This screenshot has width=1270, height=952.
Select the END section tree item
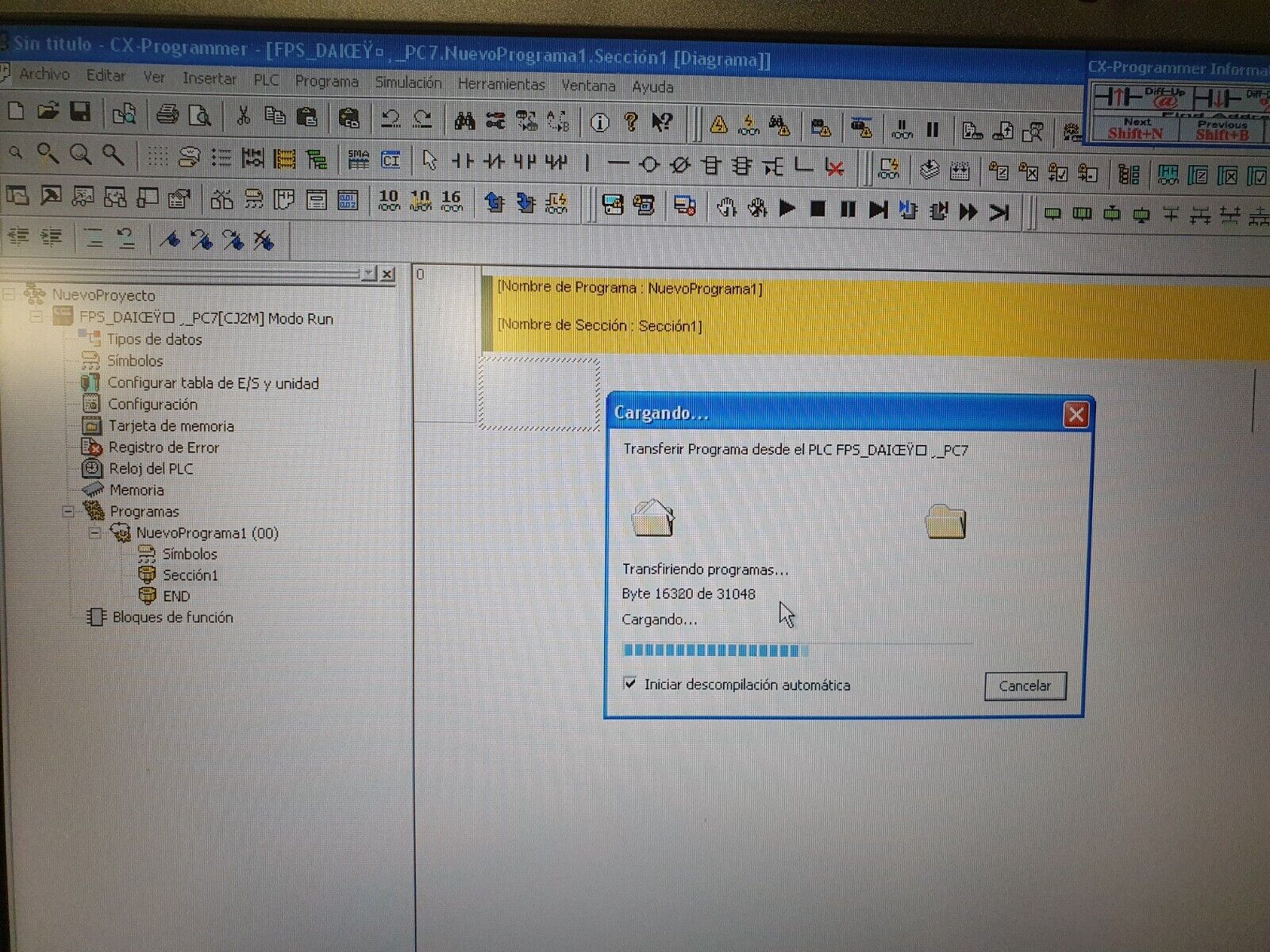(176, 596)
